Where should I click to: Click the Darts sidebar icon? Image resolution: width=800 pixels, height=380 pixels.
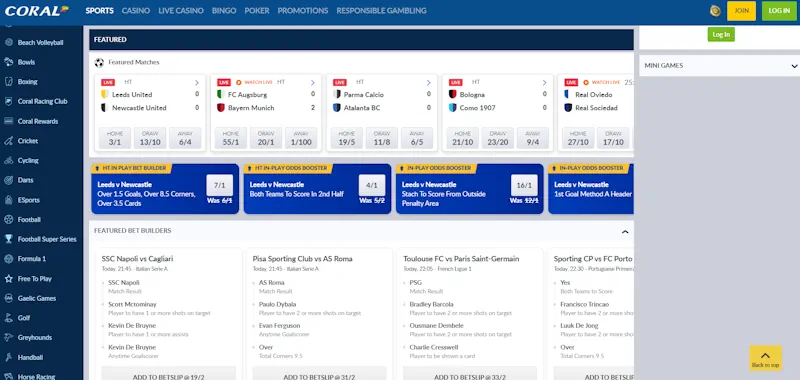click(x=9, y=180)
